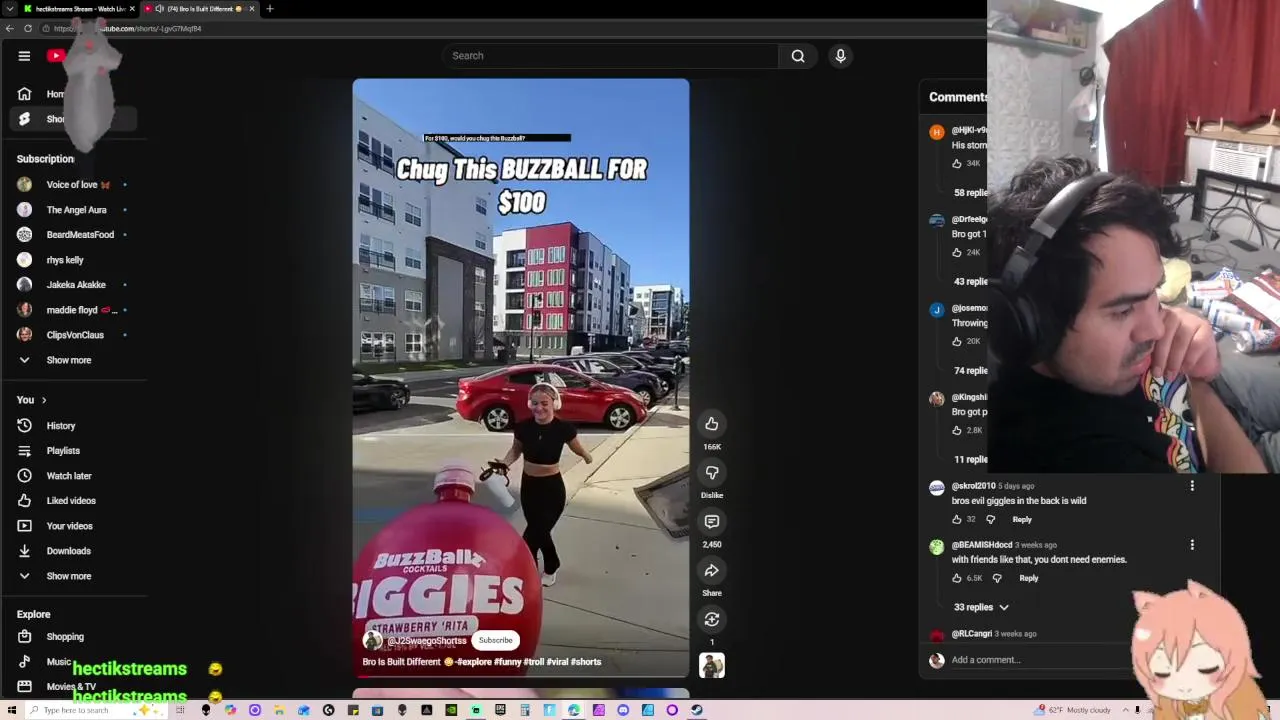
Task: Open ClipsVonClaus subscription
Action: pyautogui.click(x=75, y=335)
